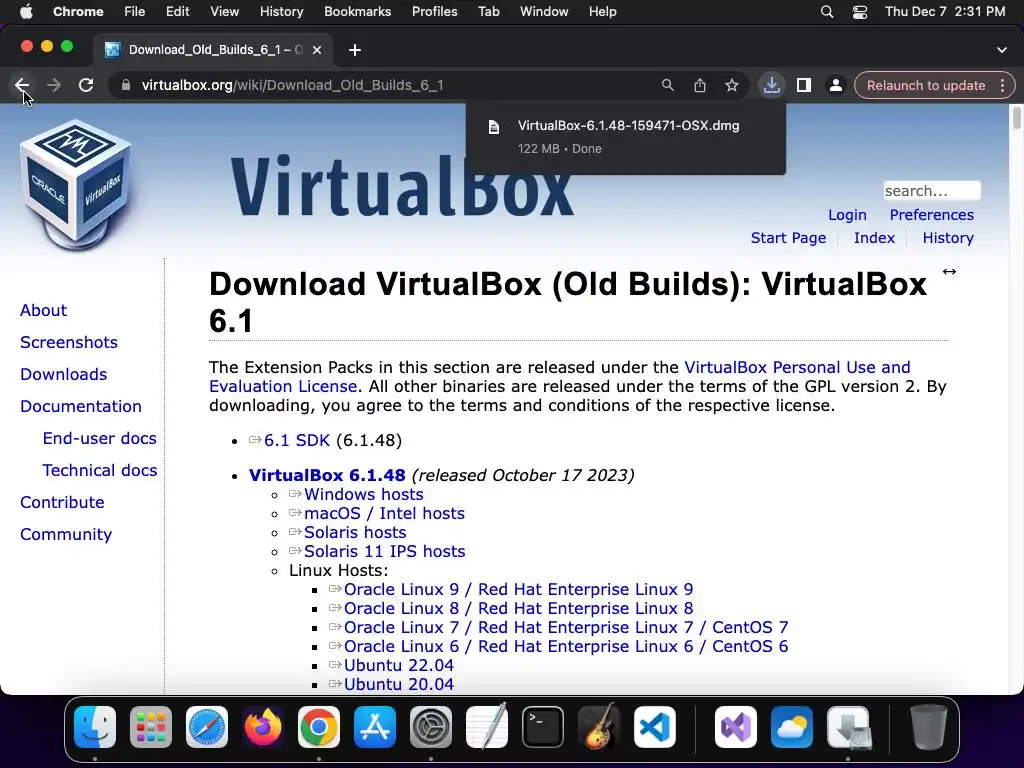Open the Trash in the dock
Screen dimensions: 1024x768
(x=929, y=727)
